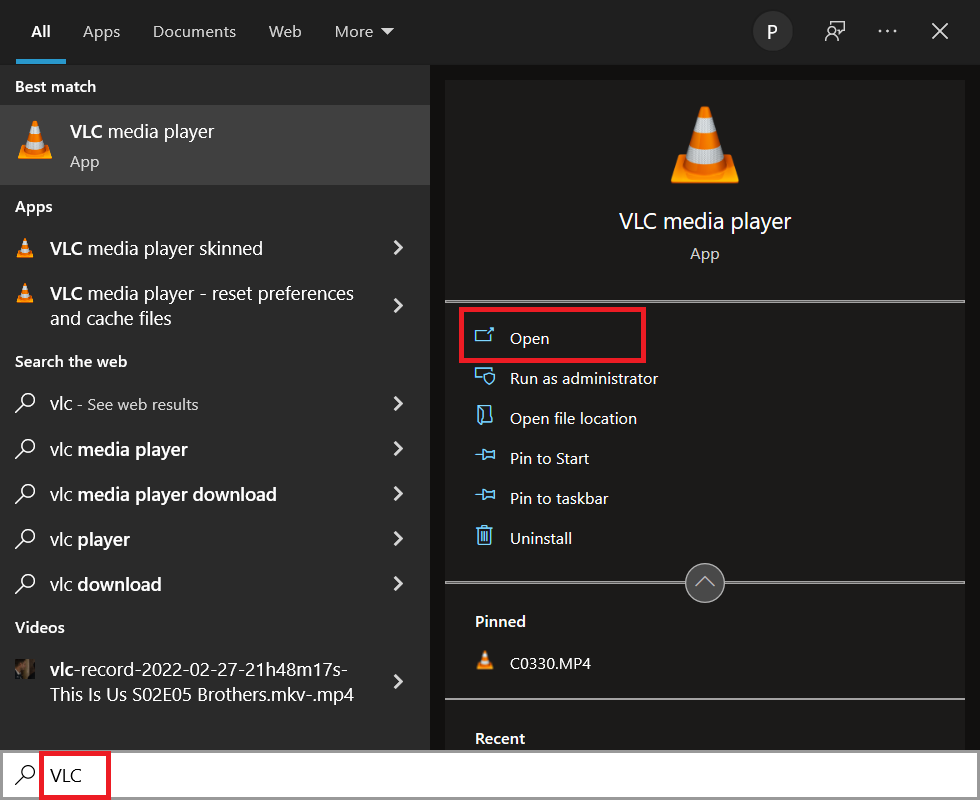Click the large VLC cone icon in details pane
This screenshot has width=980, height=800.
[704, 145]
